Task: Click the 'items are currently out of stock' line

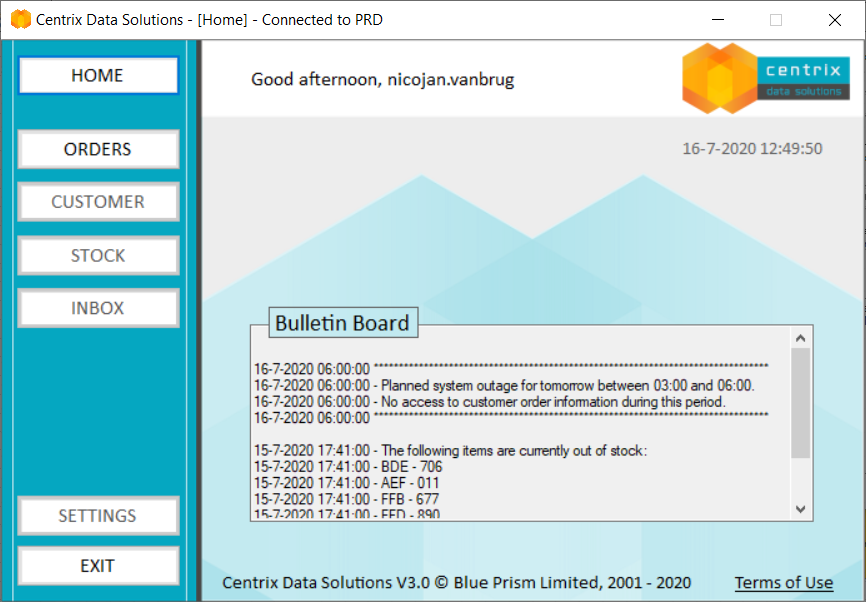Action: pos(451,451)
